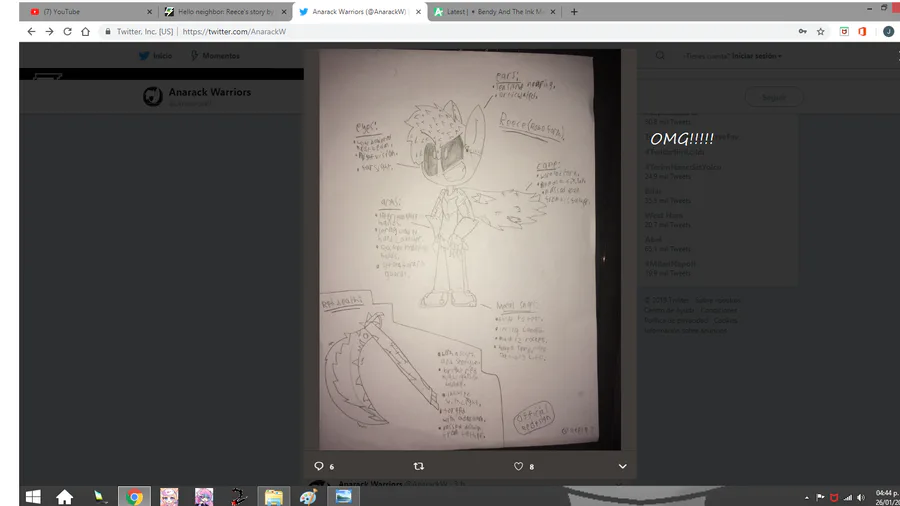Show hidden system tray icons
The height and width of the screenshot is (506, 900).
807,498
